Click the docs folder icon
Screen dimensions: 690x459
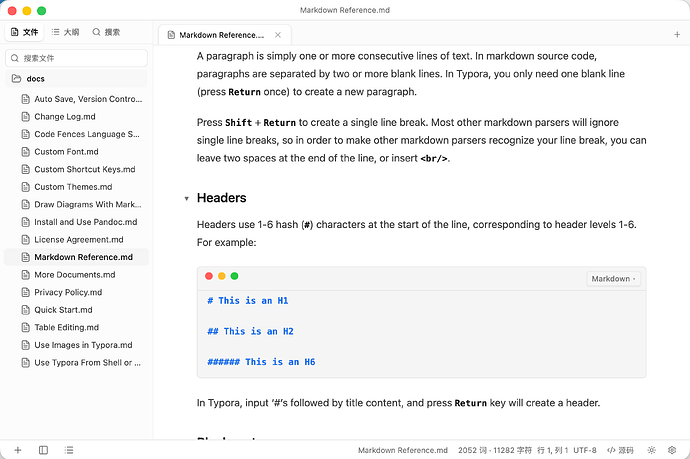(16, 78)
